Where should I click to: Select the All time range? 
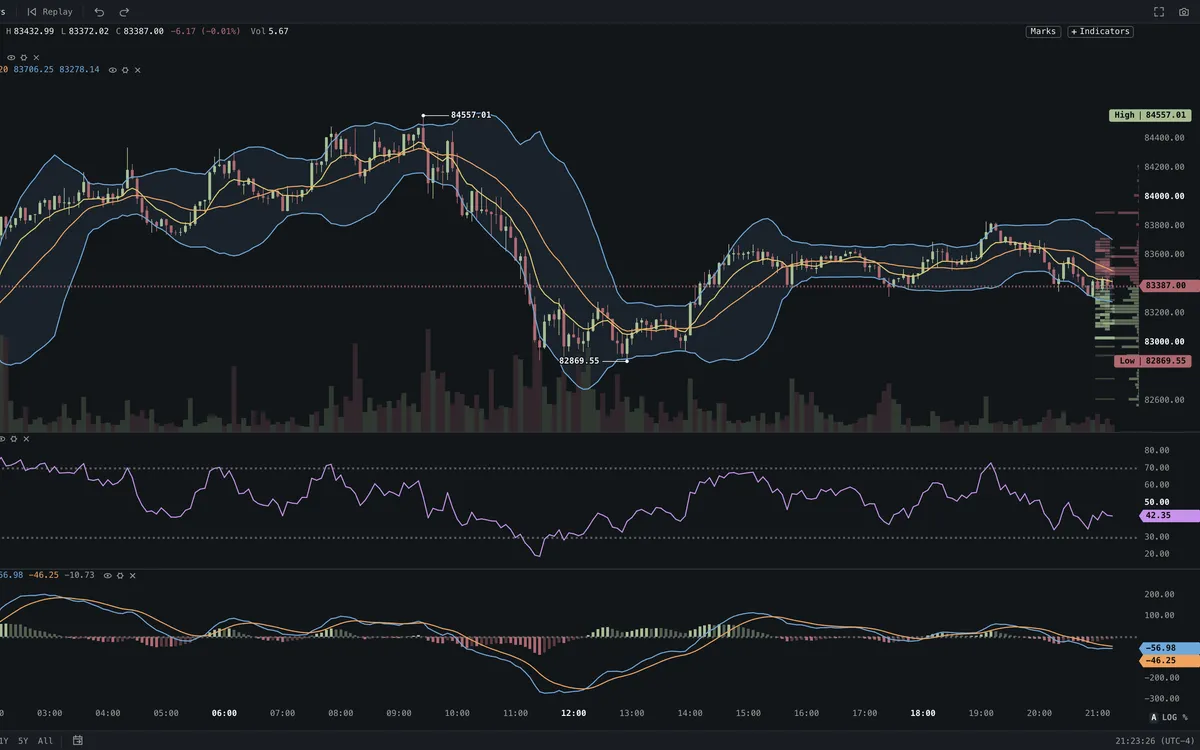[x=45, y=740]
